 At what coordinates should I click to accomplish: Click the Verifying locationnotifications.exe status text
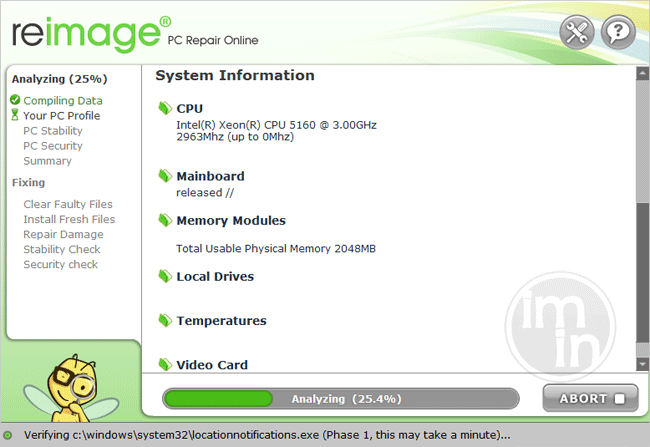267,435
